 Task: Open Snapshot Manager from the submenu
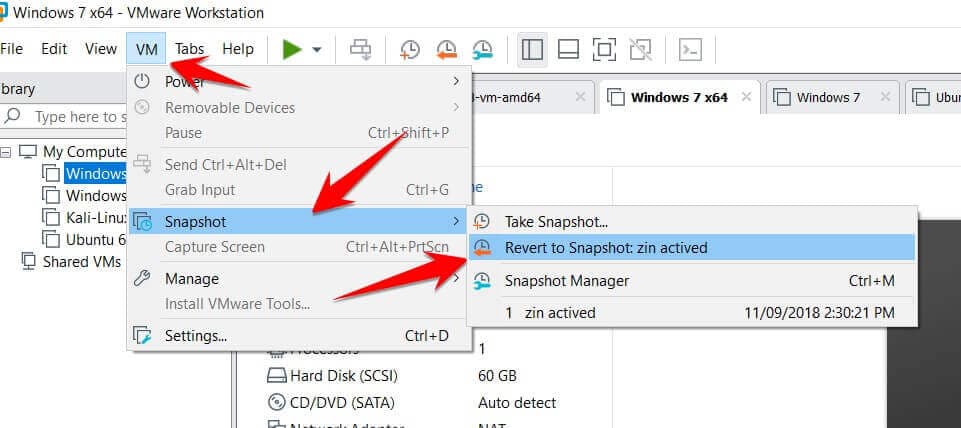(691, 281)
